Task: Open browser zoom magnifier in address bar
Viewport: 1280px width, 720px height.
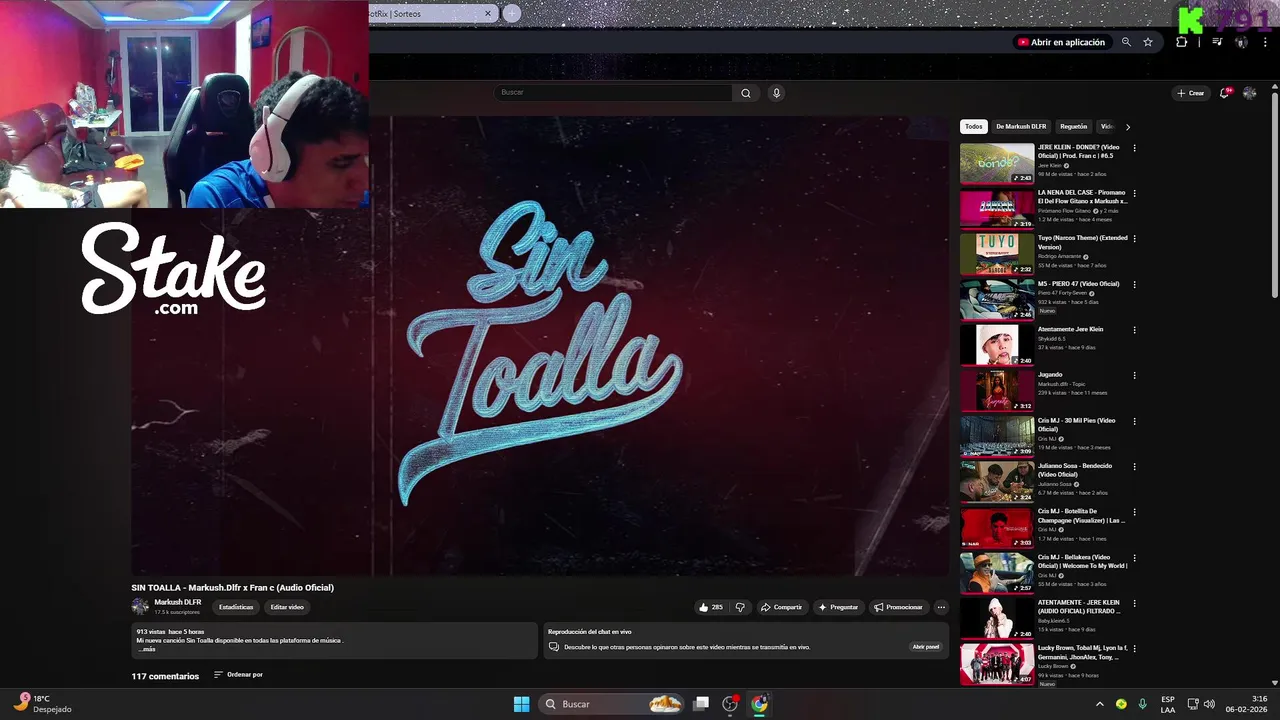Action: point(1126,42)
